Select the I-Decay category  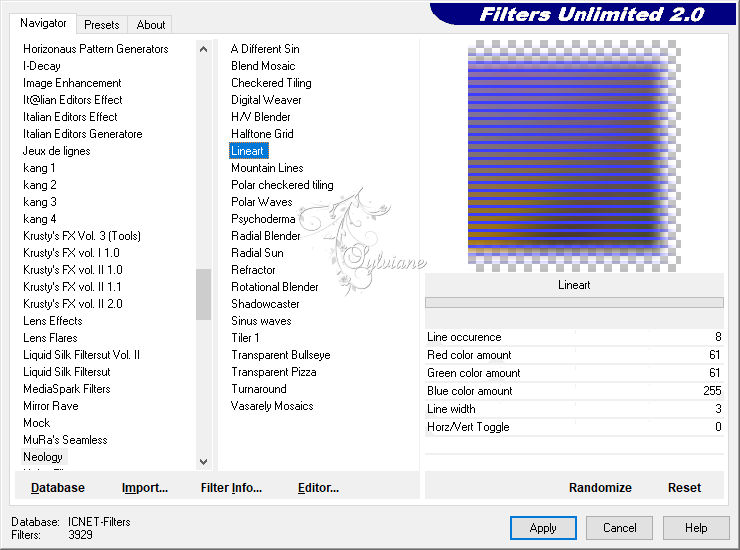pos(42,66)
